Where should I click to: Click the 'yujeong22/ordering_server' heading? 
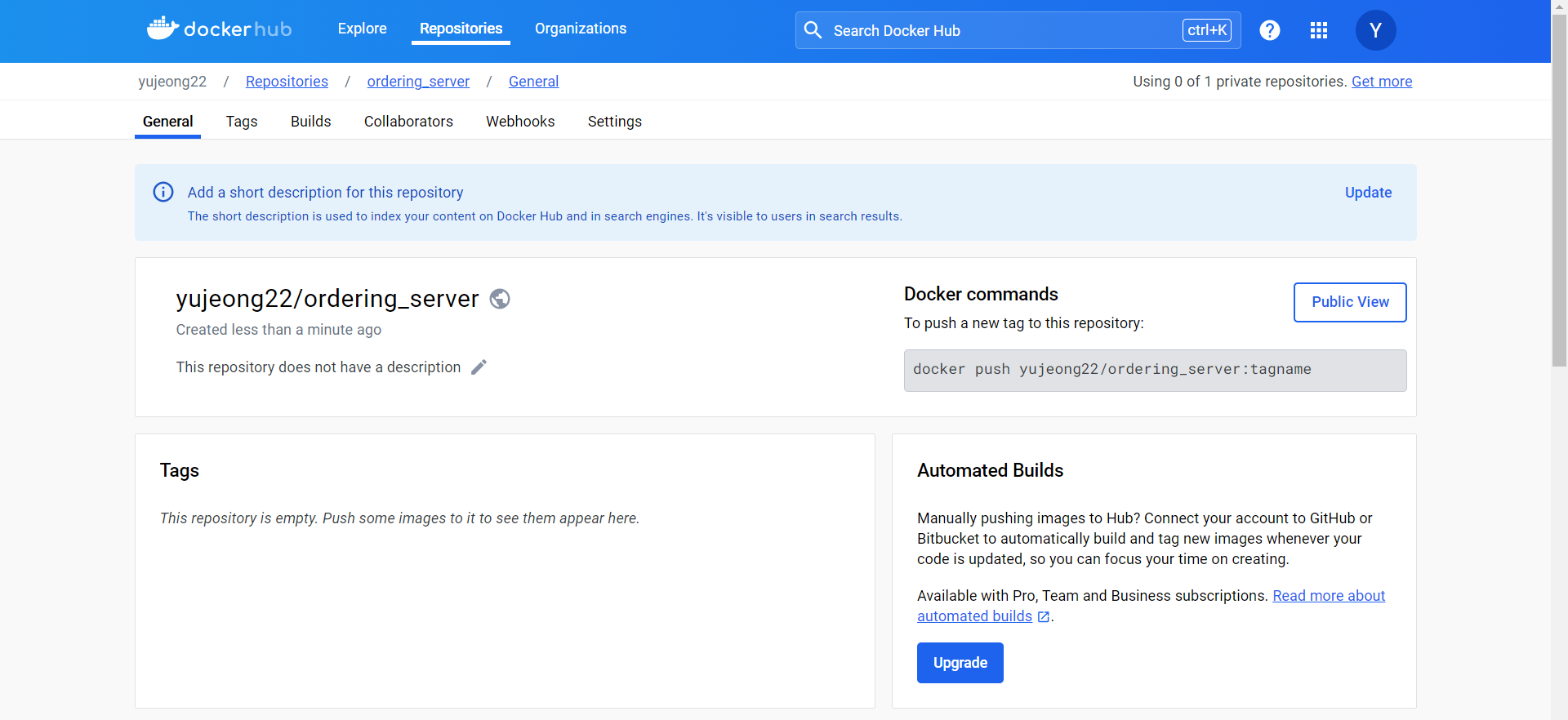click(x=327, y=299)
